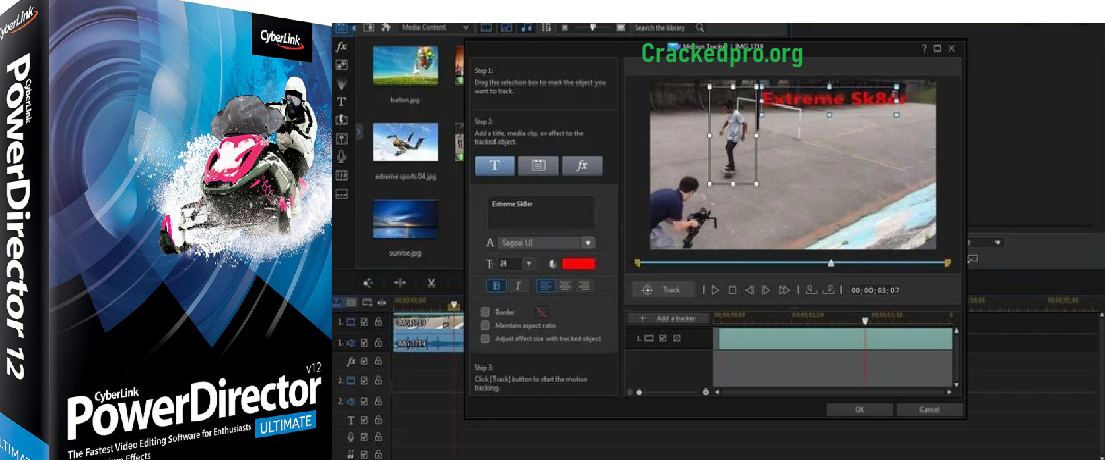Toggle italic text formatting
The width and height of the screenshot is (1105, 460).
coord(518,287)
